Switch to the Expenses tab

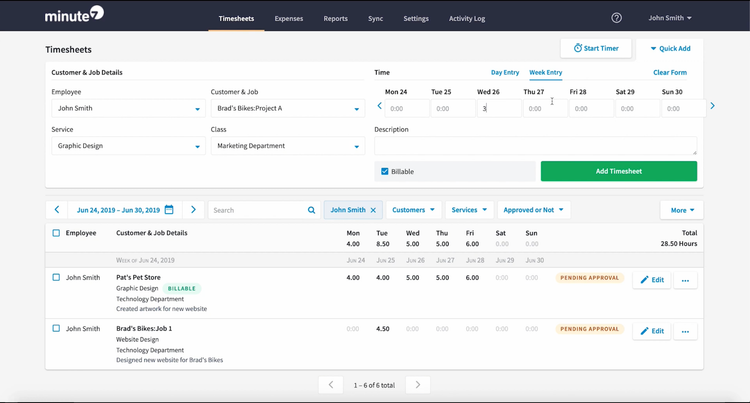[x=289, y=18]
